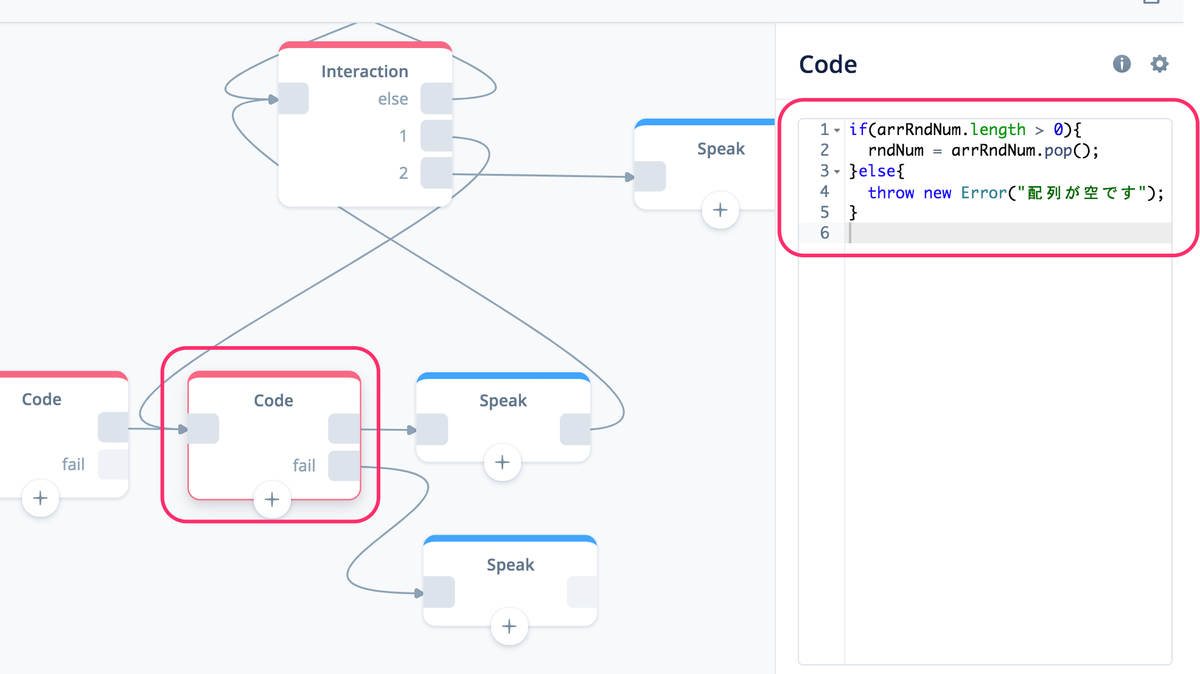
Task: Click the Interaction block's output port 2
Action: coord(437,173)
